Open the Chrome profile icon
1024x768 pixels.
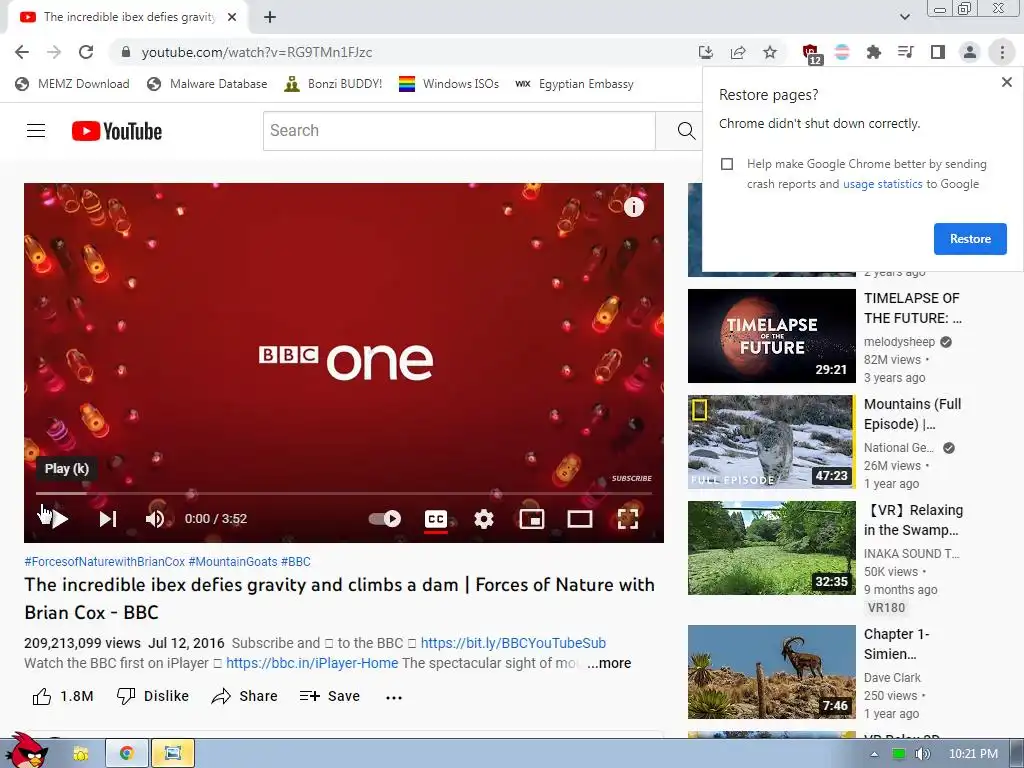tap(970, 52)
